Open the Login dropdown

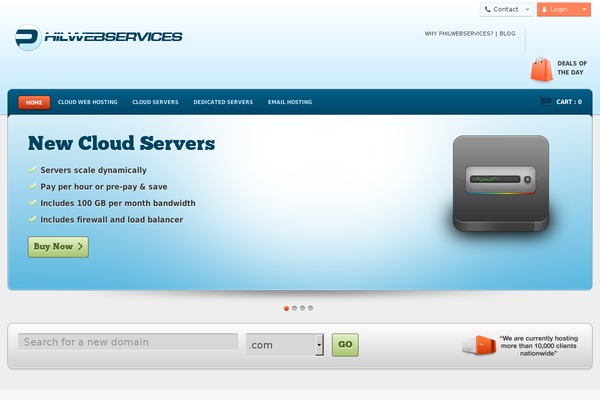click(564, 10)
